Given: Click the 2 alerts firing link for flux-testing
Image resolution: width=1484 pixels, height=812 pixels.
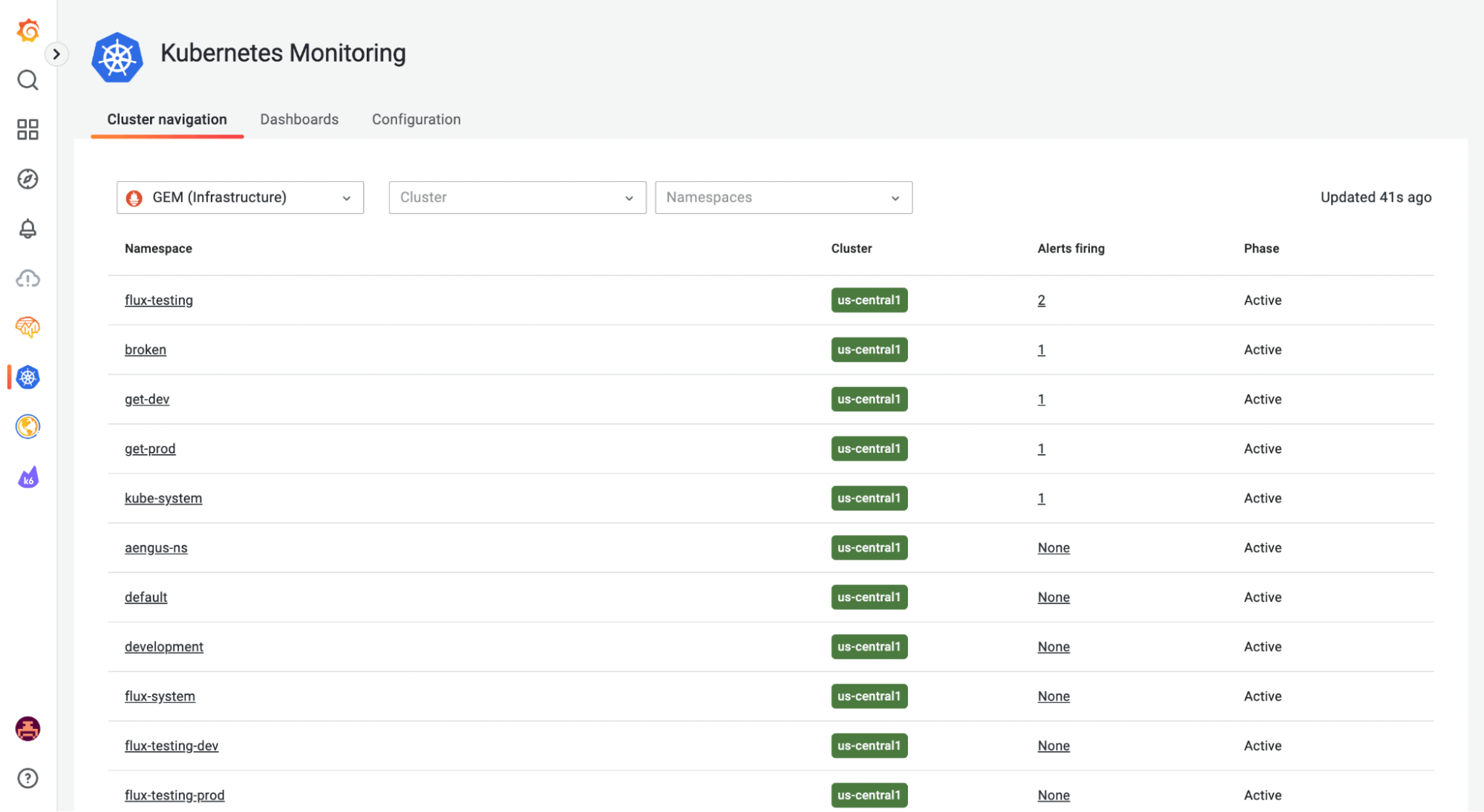Looking at the screenshot, I should (x=1041, y=301).
